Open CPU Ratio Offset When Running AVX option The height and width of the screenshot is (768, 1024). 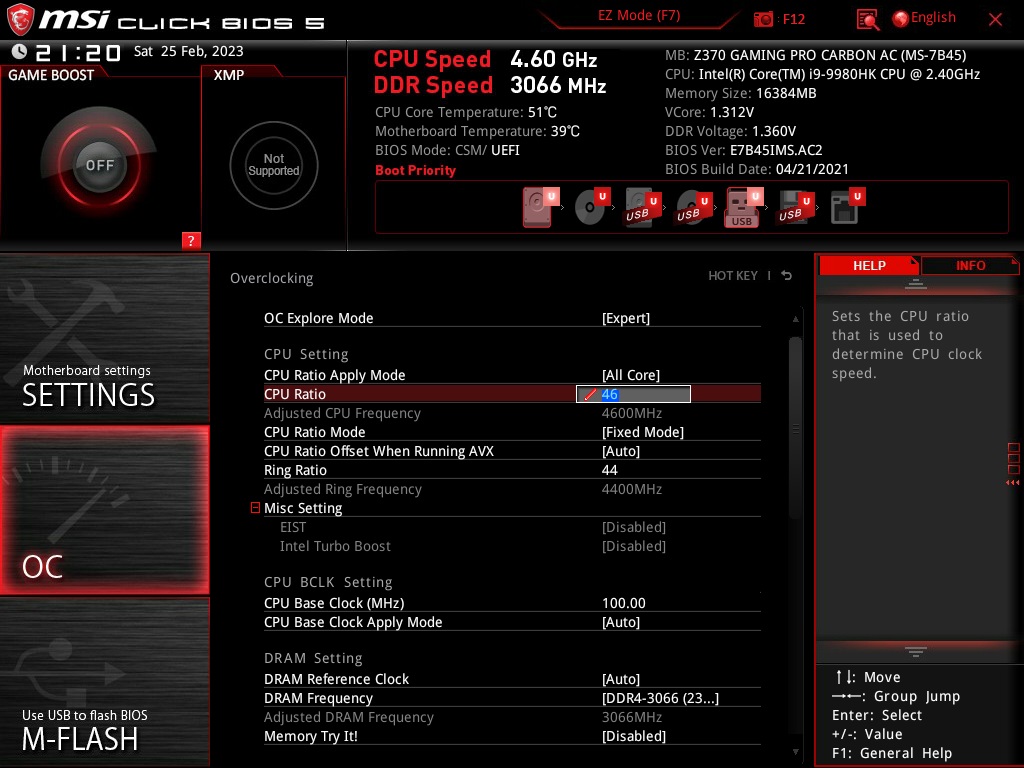point(512,451)
